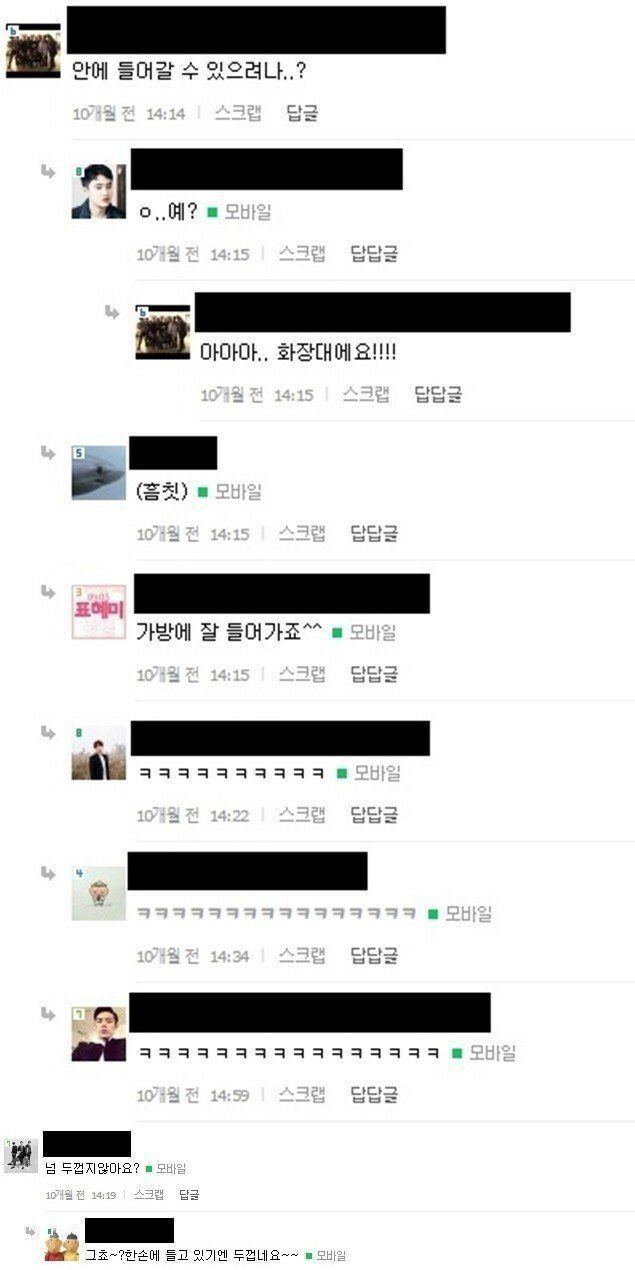This screenshot has height=1270, width=635.
Task: Click '스크랩' on the 14:34 reply
Action: [302, 956]
